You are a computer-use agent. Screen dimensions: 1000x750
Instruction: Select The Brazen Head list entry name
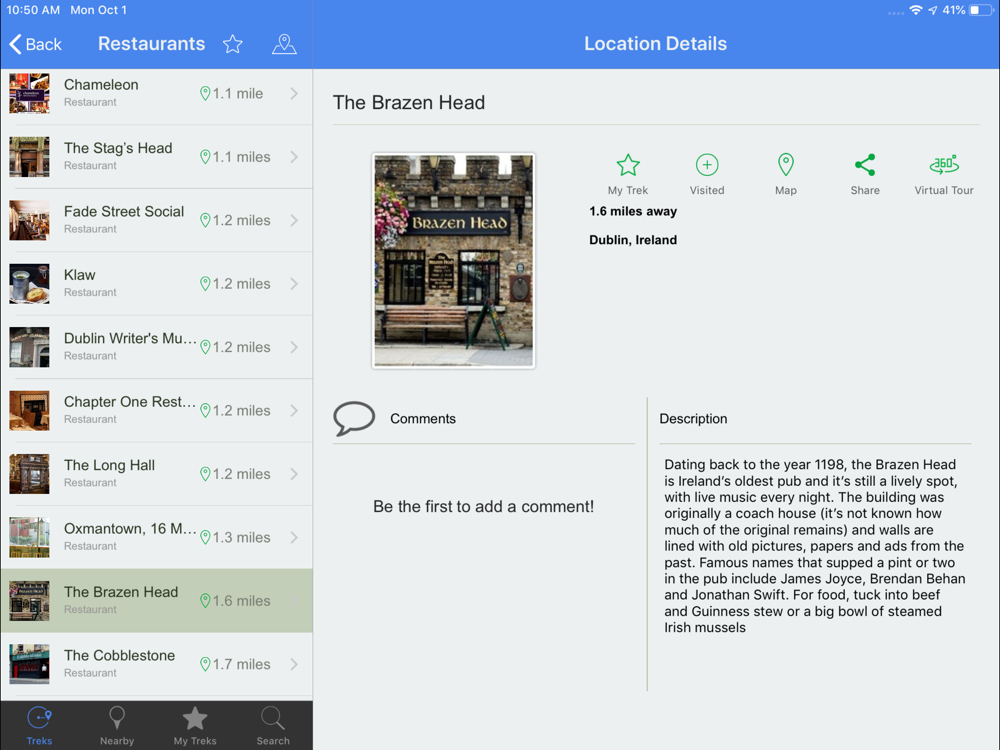click(x=121, y=592)
